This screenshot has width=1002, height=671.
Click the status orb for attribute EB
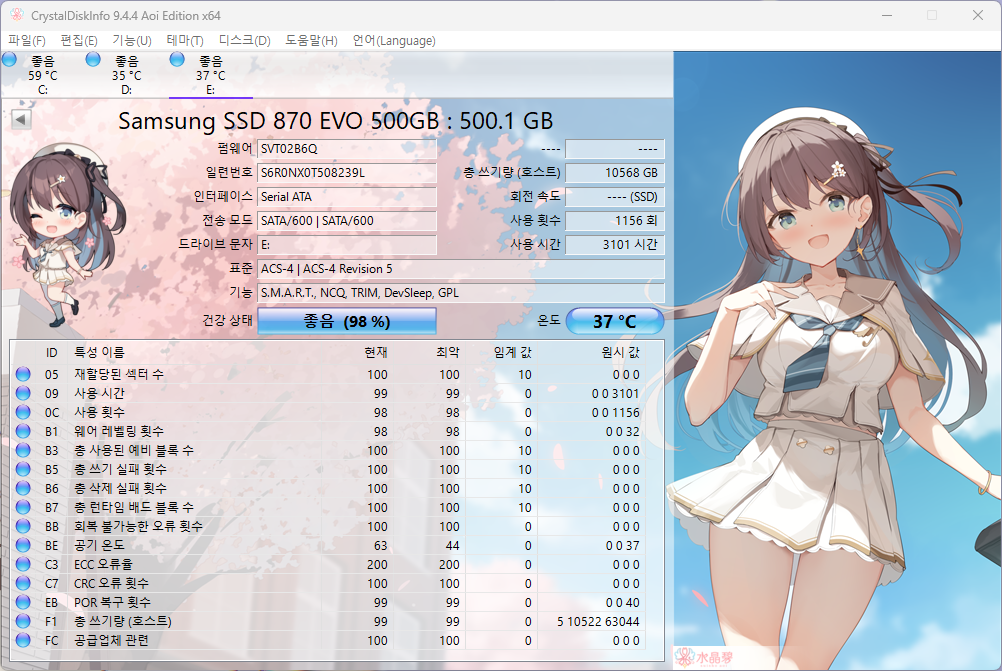[23, 602]
